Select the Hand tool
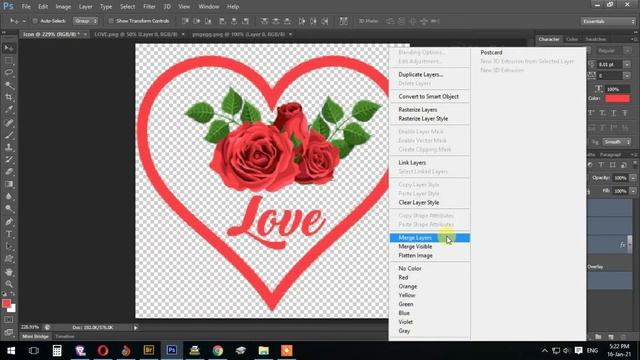The height and width of the screenshot is (360, 640). pyautogui.click(x=9, y=272)
